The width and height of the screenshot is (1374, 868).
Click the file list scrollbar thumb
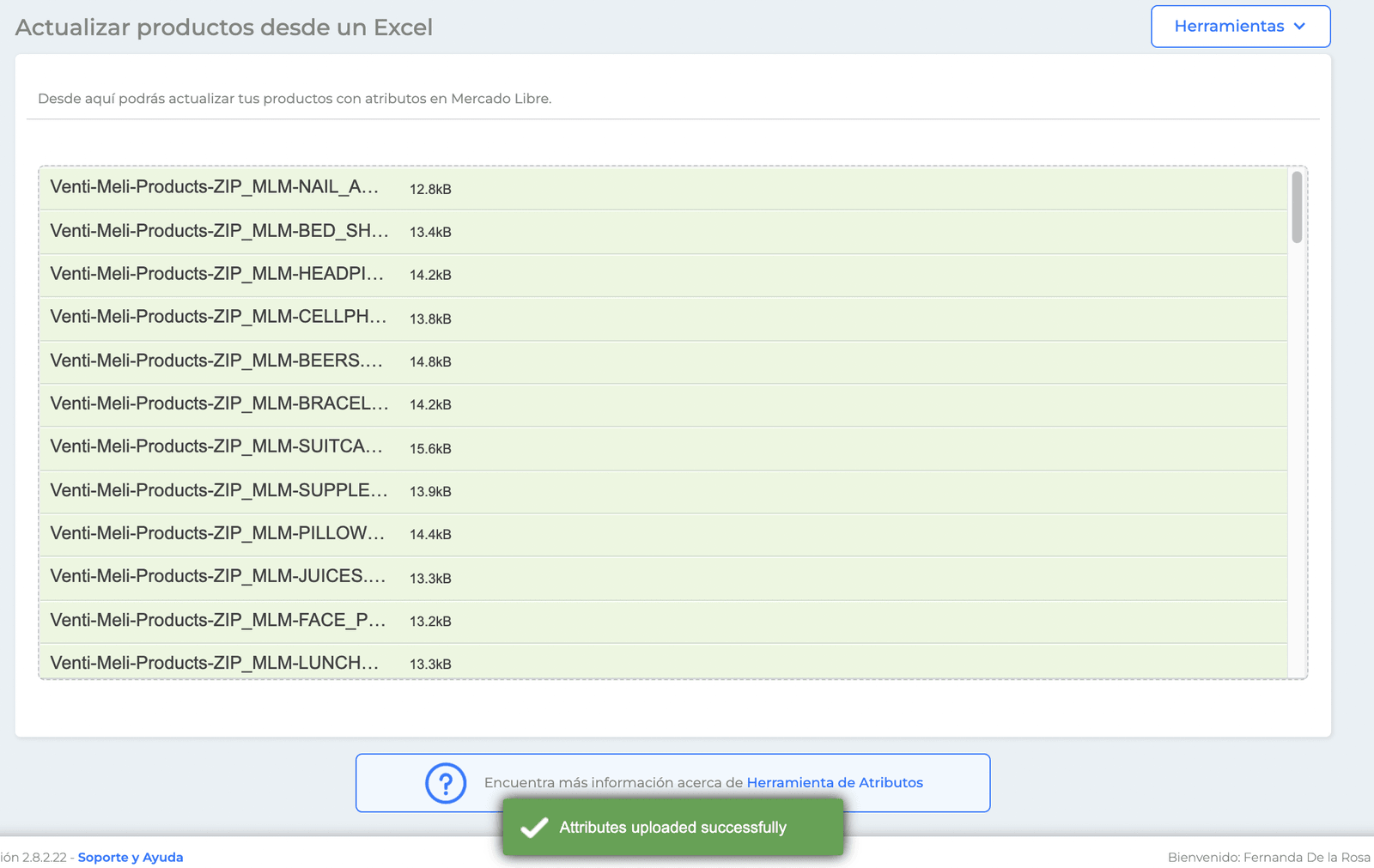pos(1297,207)
